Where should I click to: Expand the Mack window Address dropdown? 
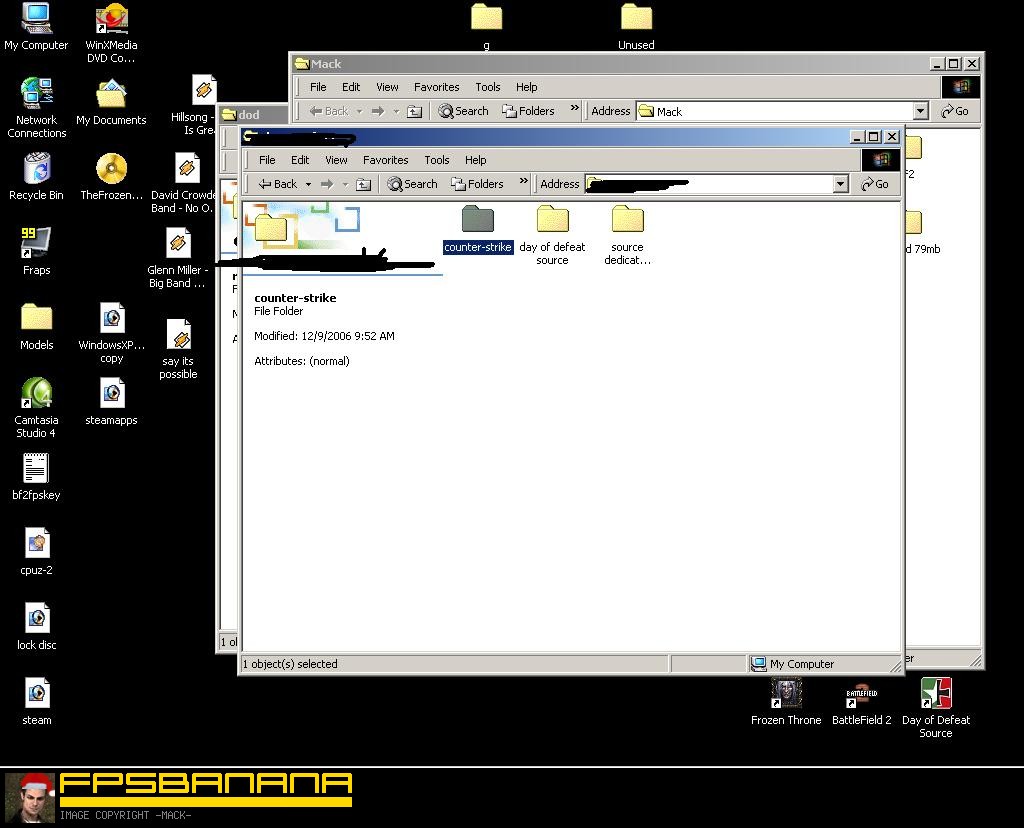920,111
